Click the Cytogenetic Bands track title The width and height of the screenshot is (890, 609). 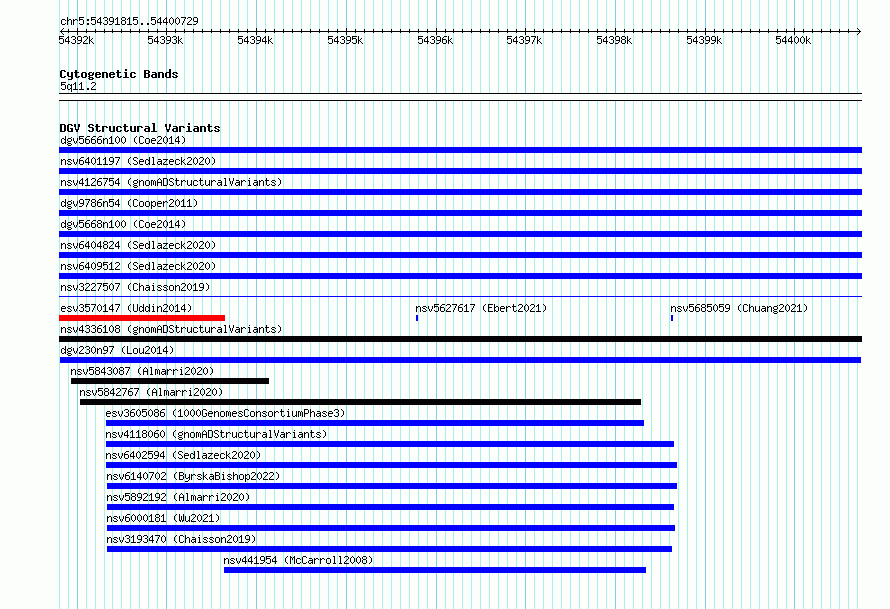(119, 74)
